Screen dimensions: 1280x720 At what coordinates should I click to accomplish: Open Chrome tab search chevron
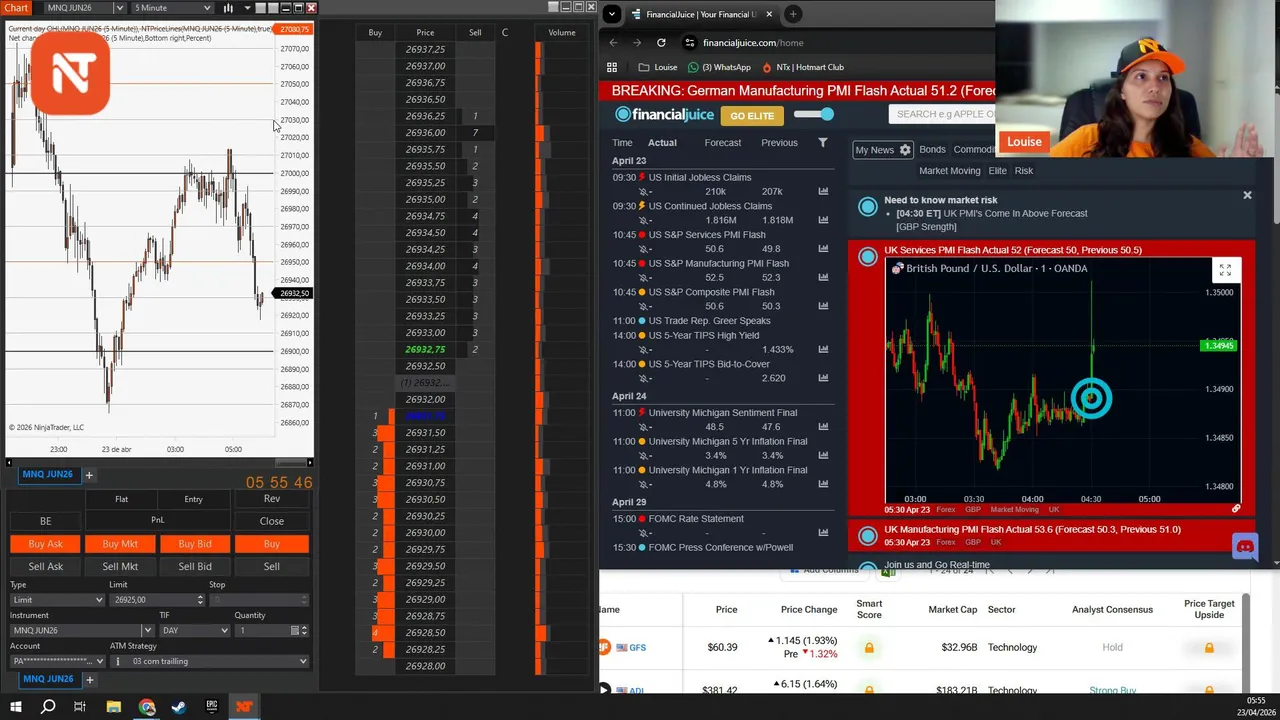click(x=611, y=14)
